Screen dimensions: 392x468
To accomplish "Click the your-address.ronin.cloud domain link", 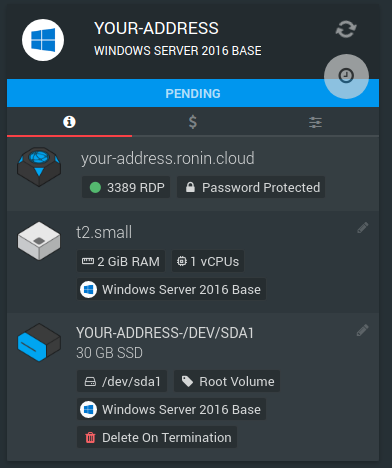I will 168,158.
